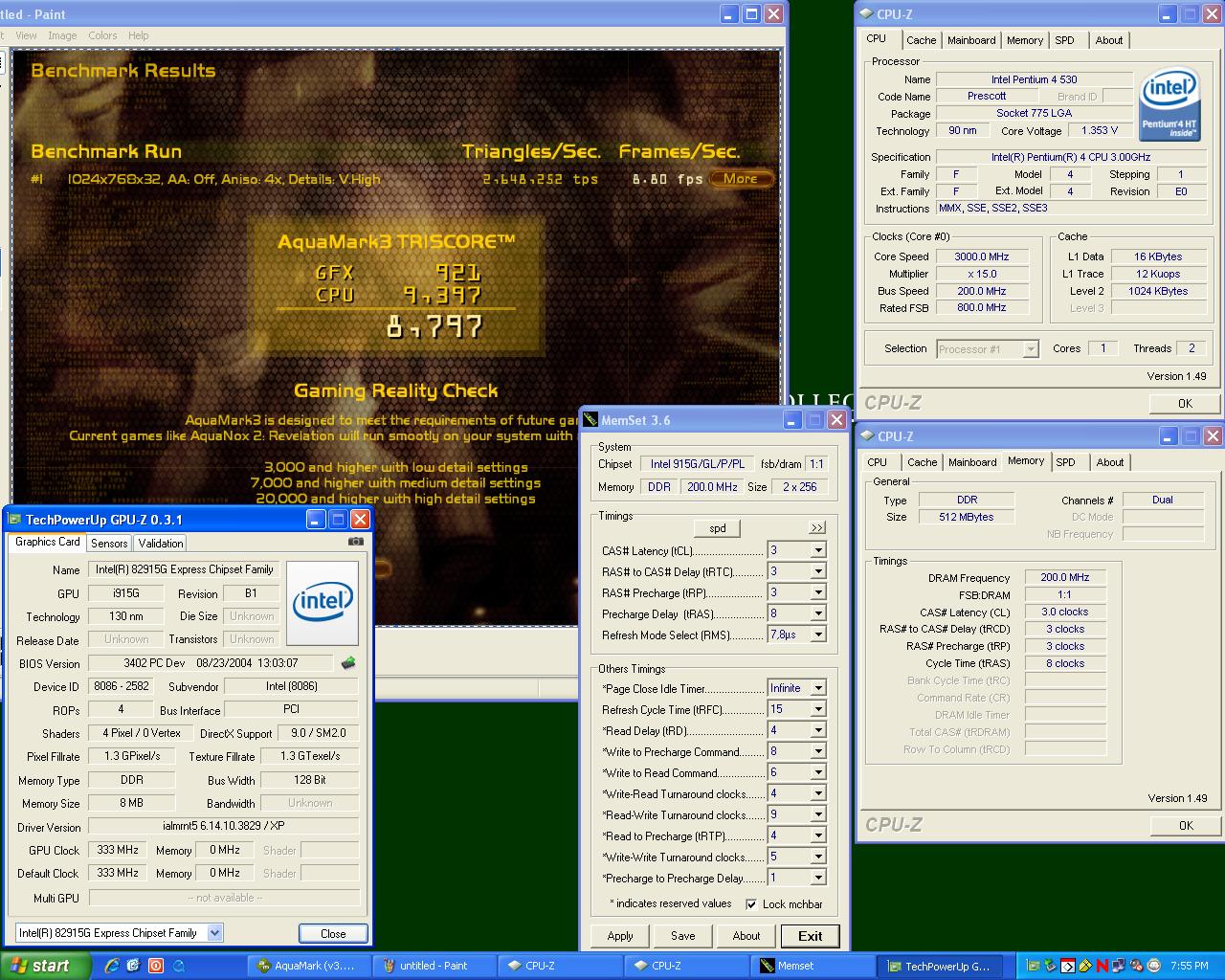Open About tab in lower CPU-Z window
The width and height of the screenshot is (1225, 980).
[1110, 462]
